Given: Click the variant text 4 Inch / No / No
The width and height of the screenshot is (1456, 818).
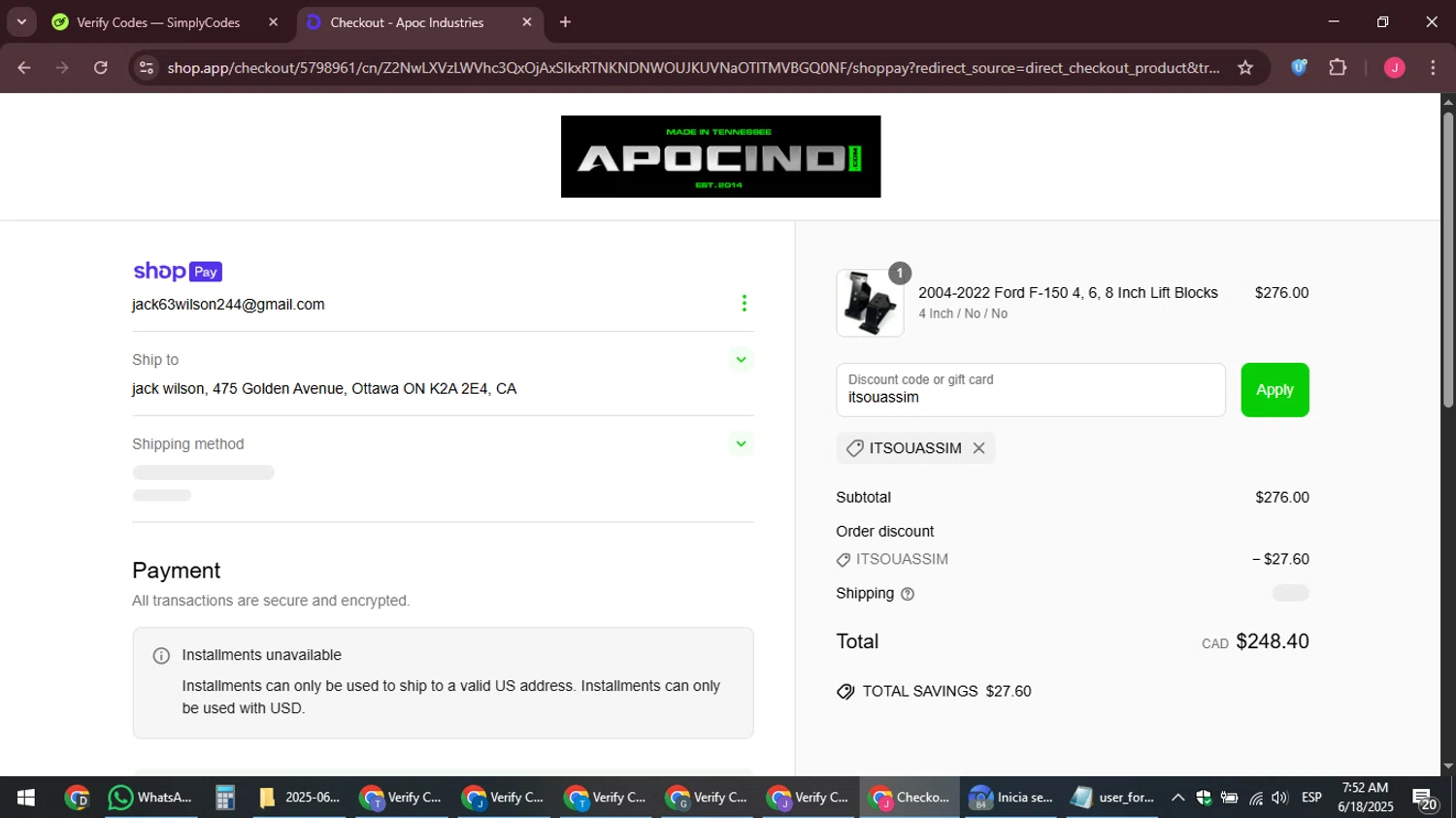Looking at the screenshot, I should [x=963, y=314].
